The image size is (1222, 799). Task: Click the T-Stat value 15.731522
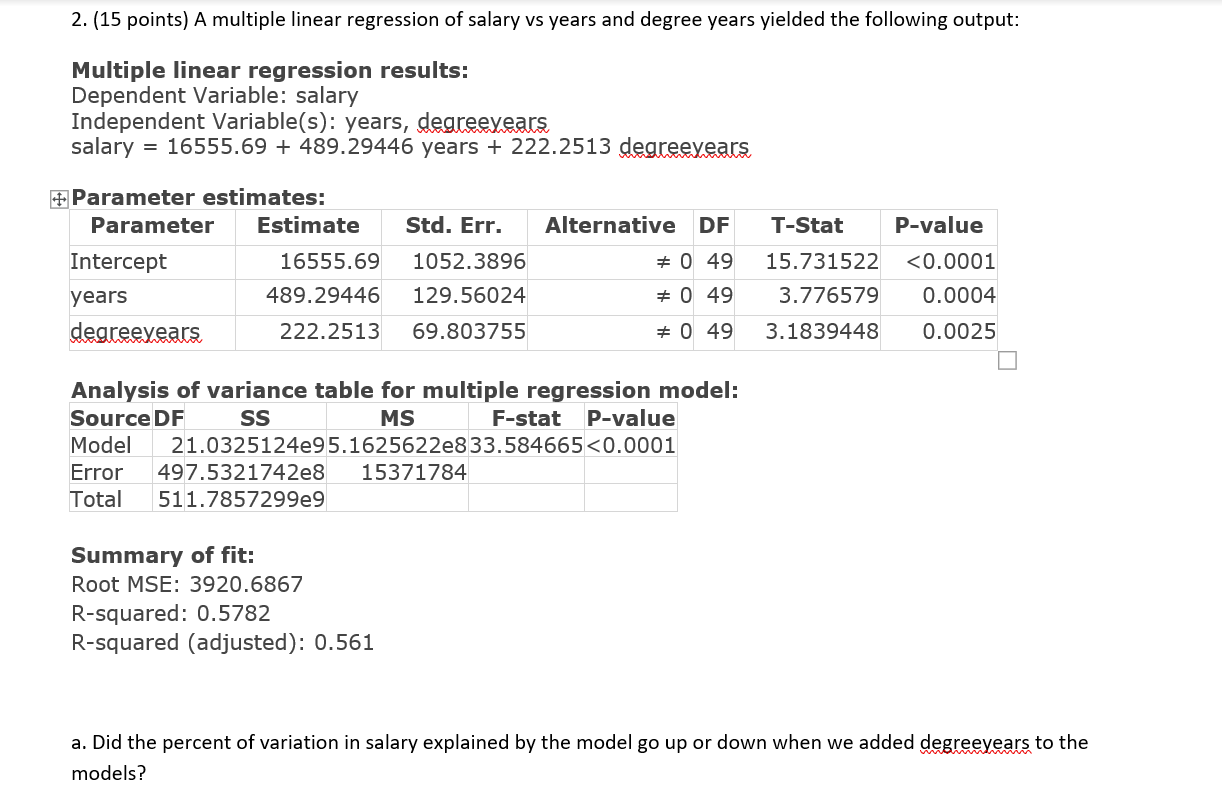tap(819, 261)
